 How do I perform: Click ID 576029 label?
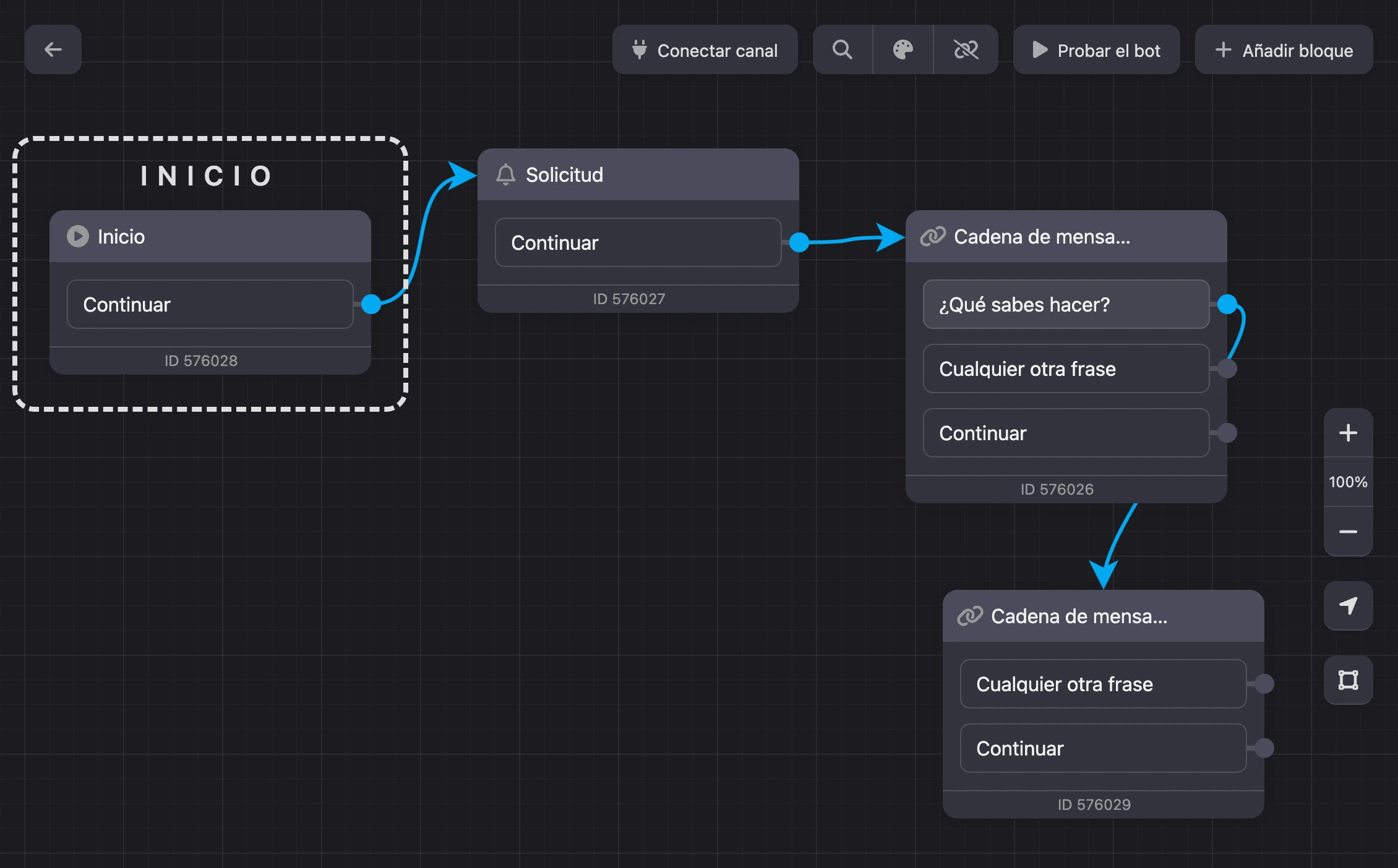pyautogui.click(x=1094, y=804)
